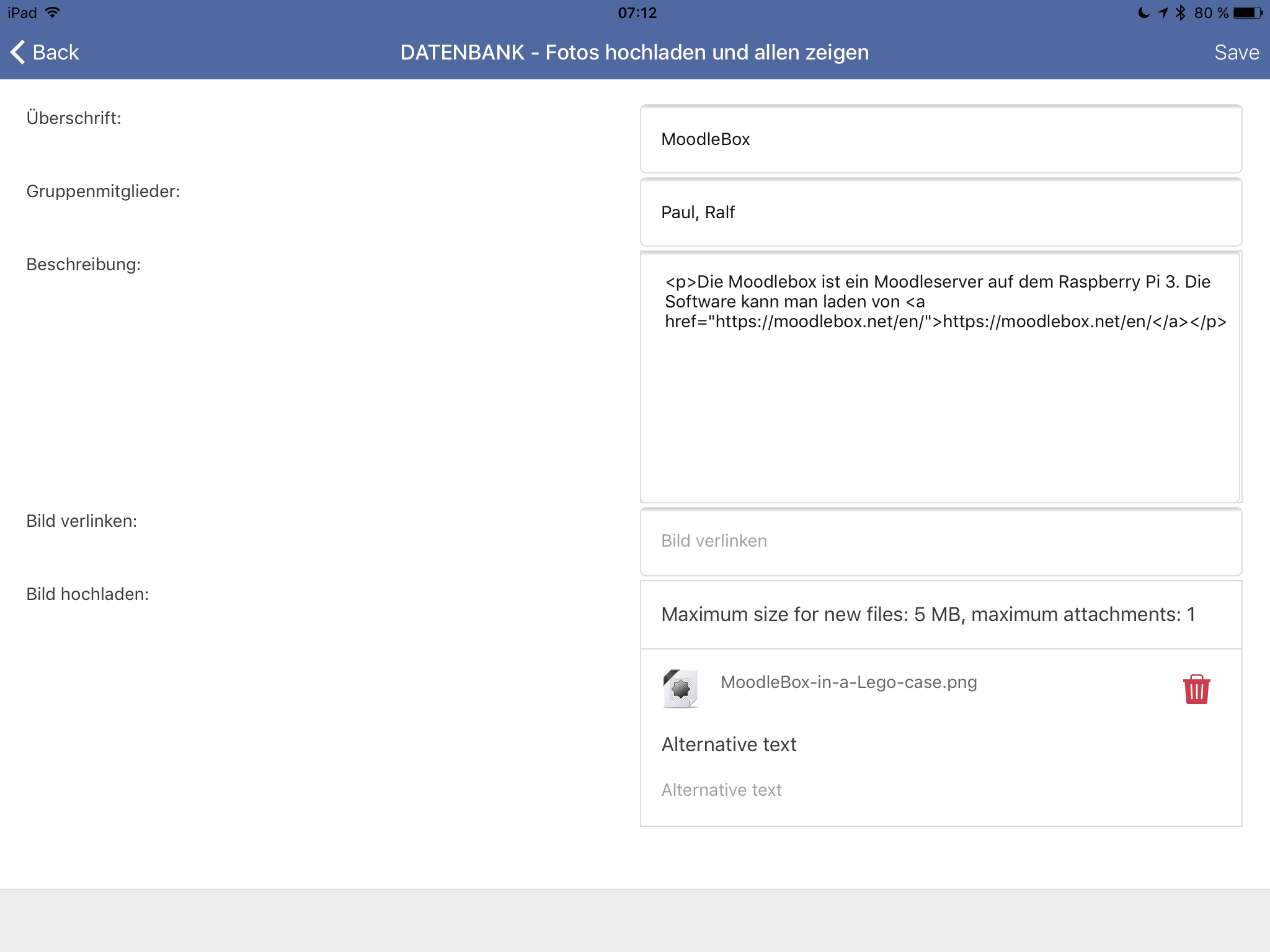Tap the Back chevron arrow icon

click(x=18, y=52)
